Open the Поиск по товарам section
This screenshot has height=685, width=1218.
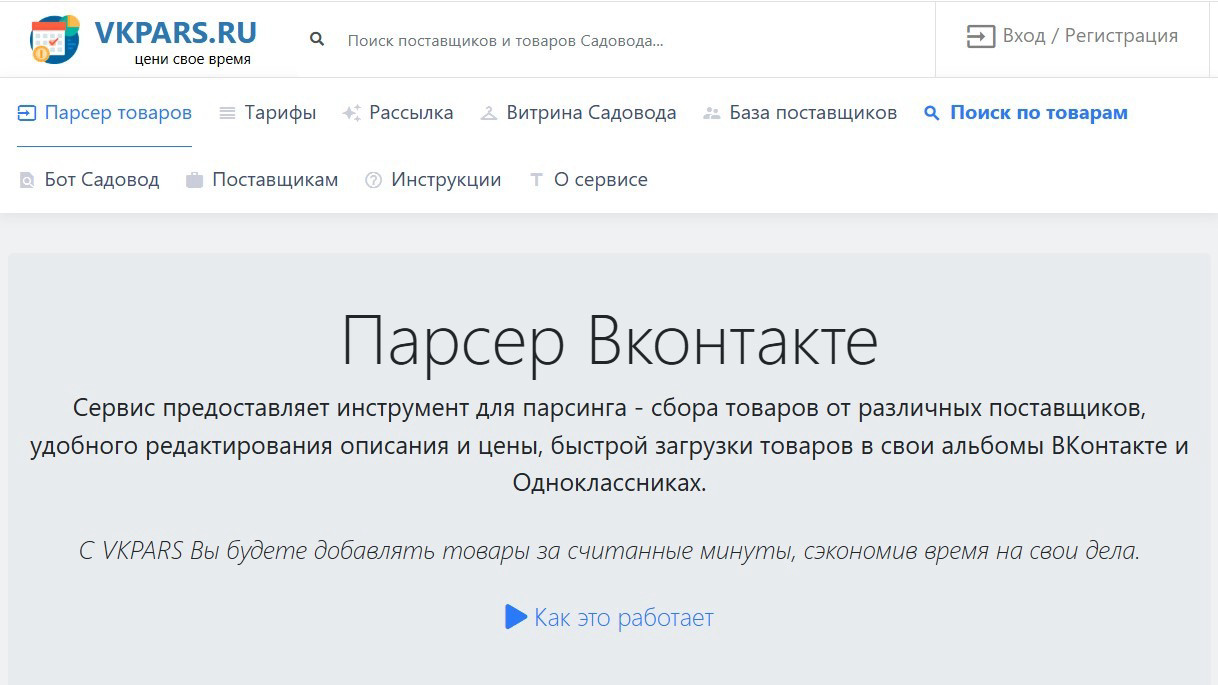click(1038, 112)
